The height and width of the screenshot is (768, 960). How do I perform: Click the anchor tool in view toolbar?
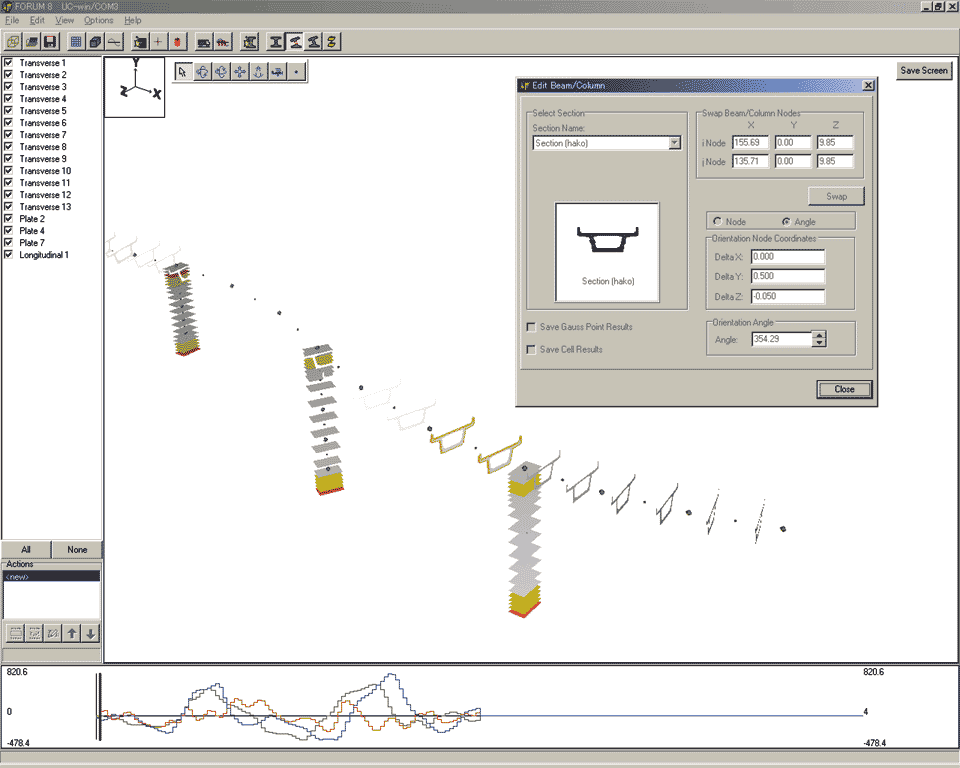tap(258, 72)
